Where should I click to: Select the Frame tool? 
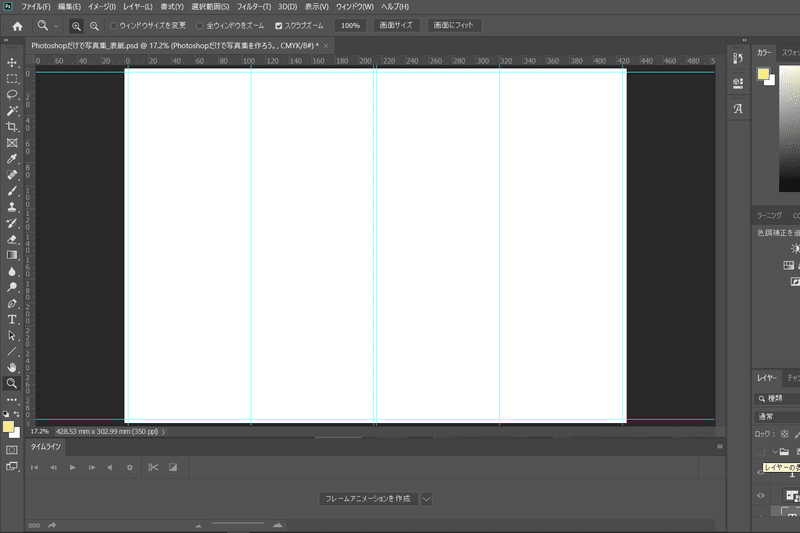coord(12,143)
